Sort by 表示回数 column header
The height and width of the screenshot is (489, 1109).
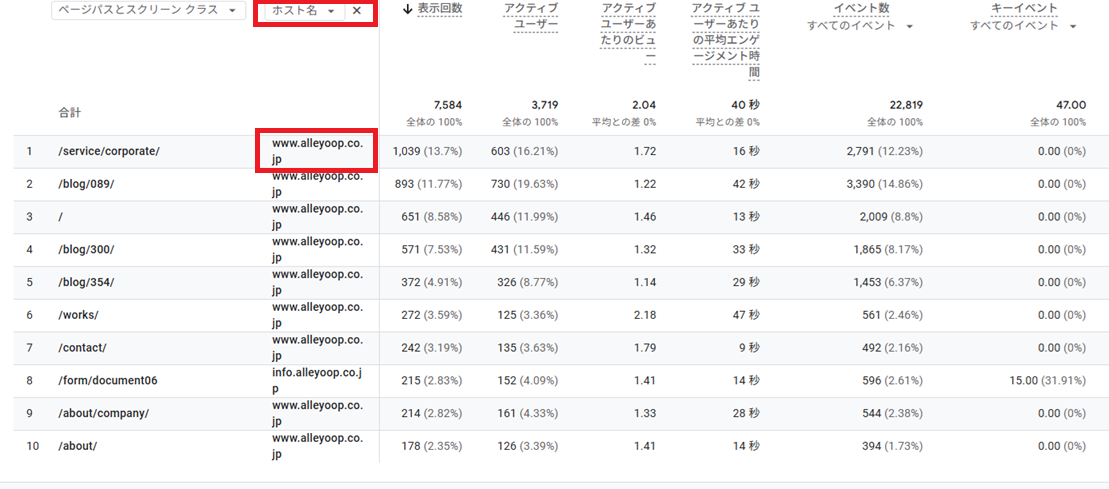tap(439, 9)
